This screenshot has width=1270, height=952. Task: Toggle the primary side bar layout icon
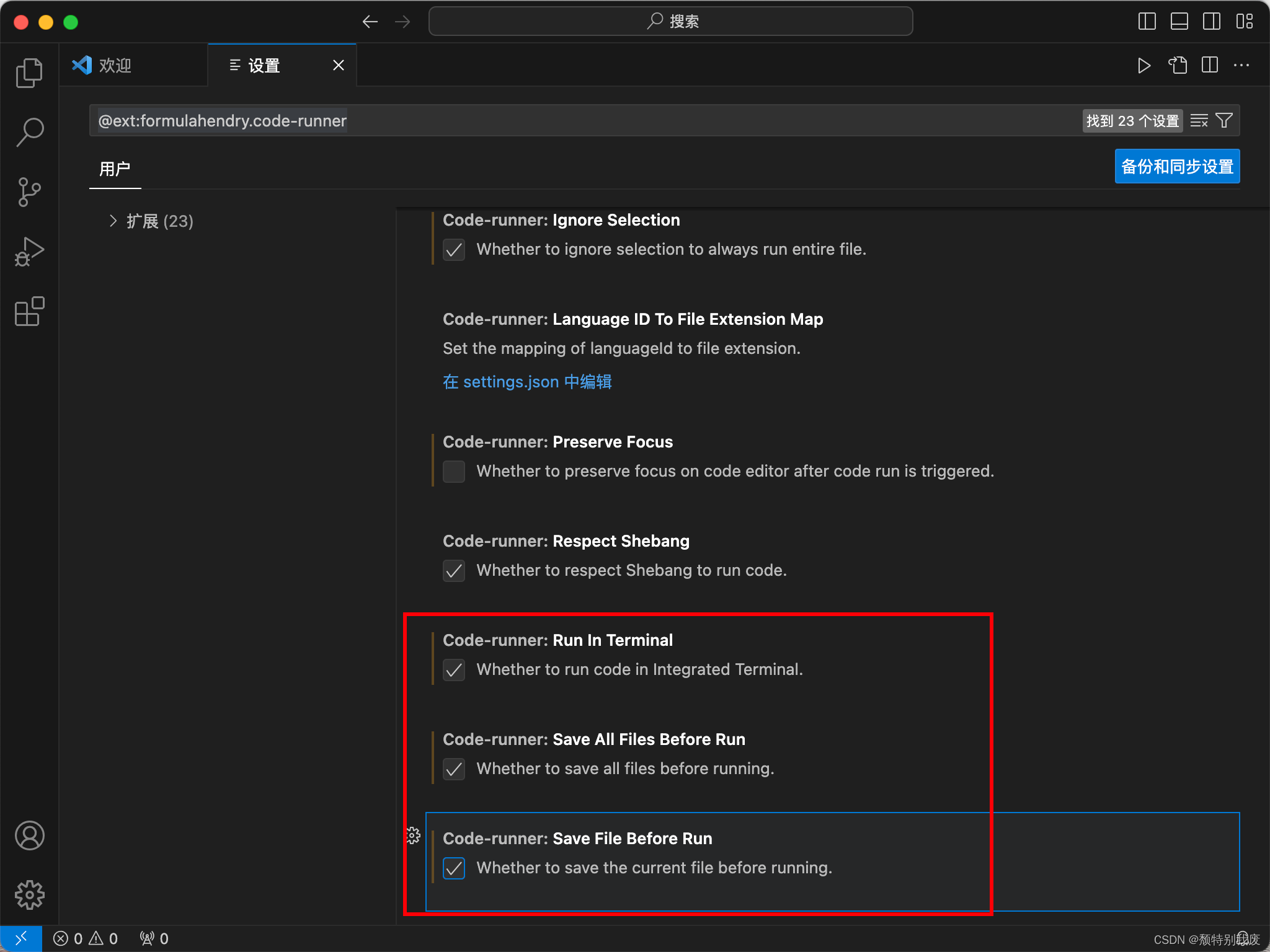(x=1147, y=21)
